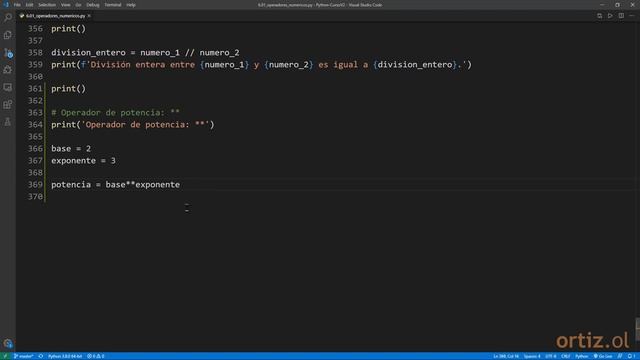The height and width of the screenshot is (360, 640).
Task: Open the Go menu
Action: [x=78, y=5]
